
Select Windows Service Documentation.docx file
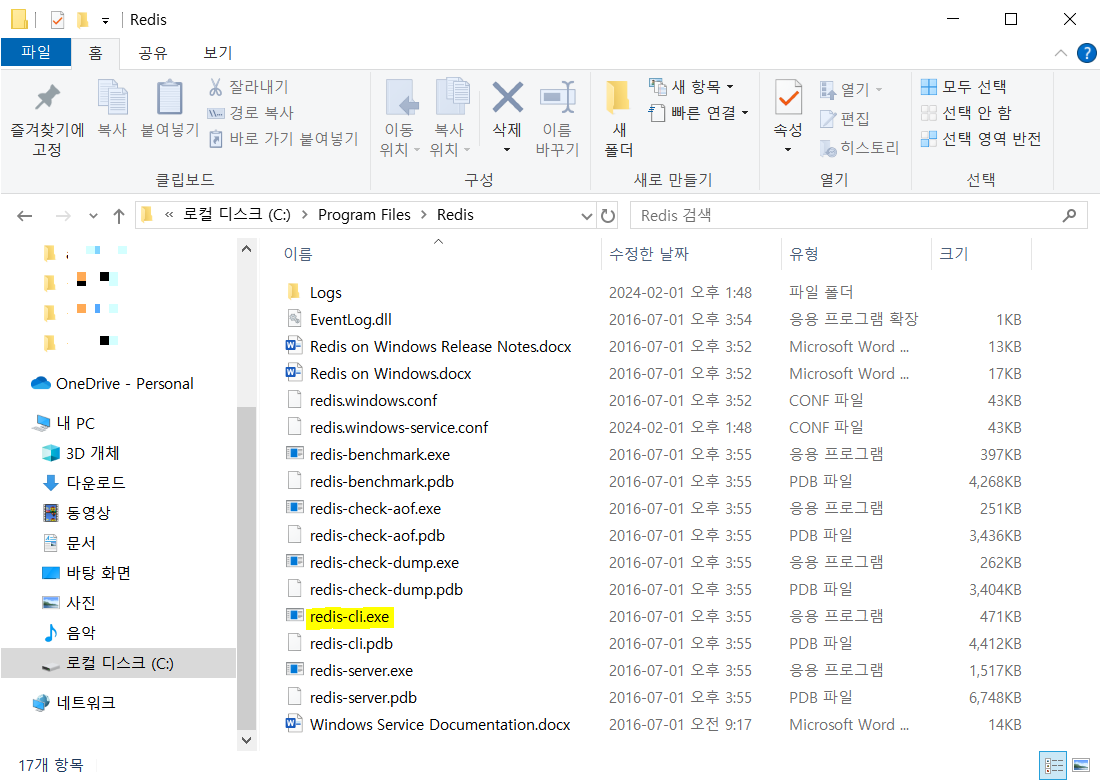(440, 724)
